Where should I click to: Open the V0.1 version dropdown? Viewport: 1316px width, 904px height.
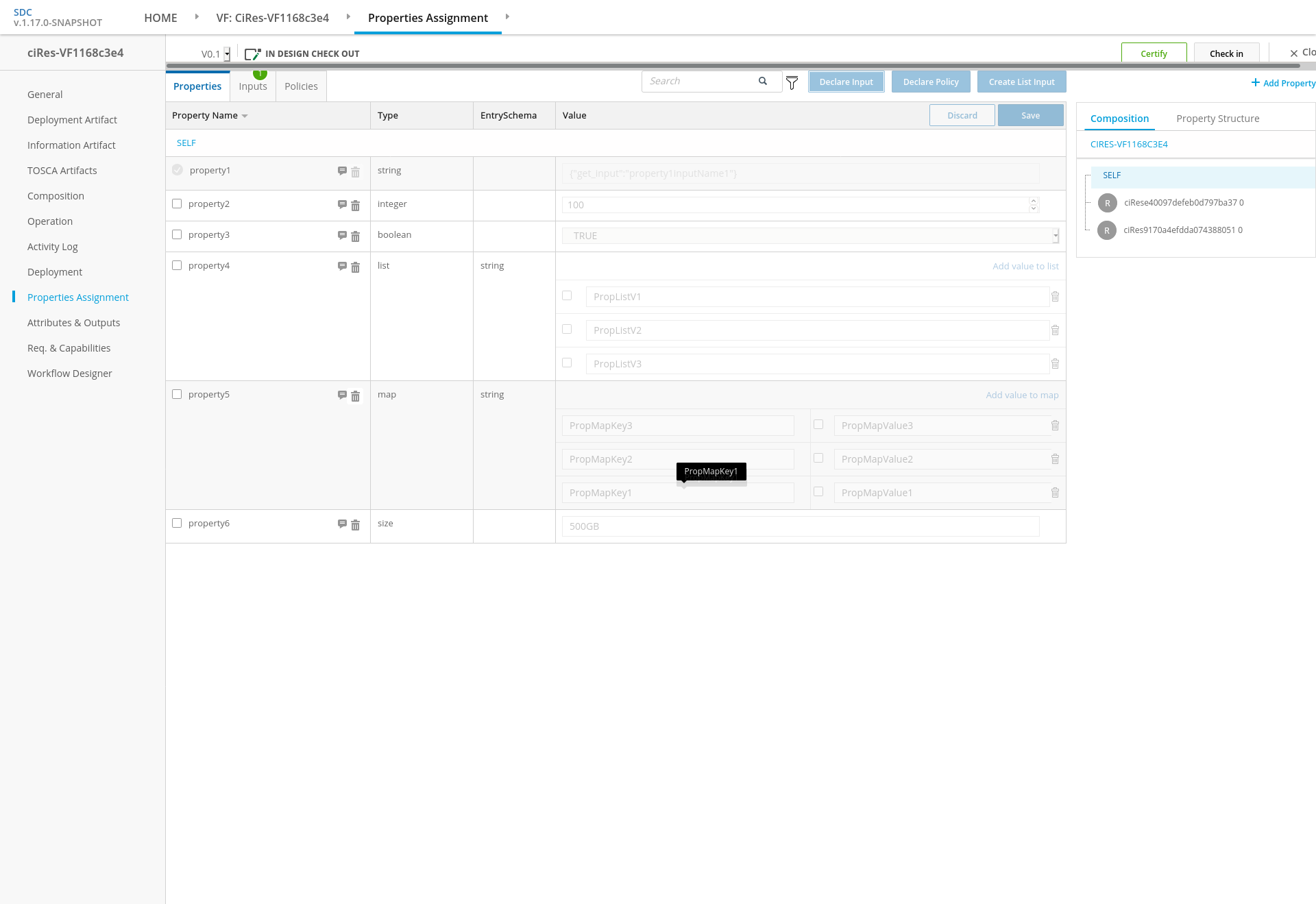[x=227, y=54]
